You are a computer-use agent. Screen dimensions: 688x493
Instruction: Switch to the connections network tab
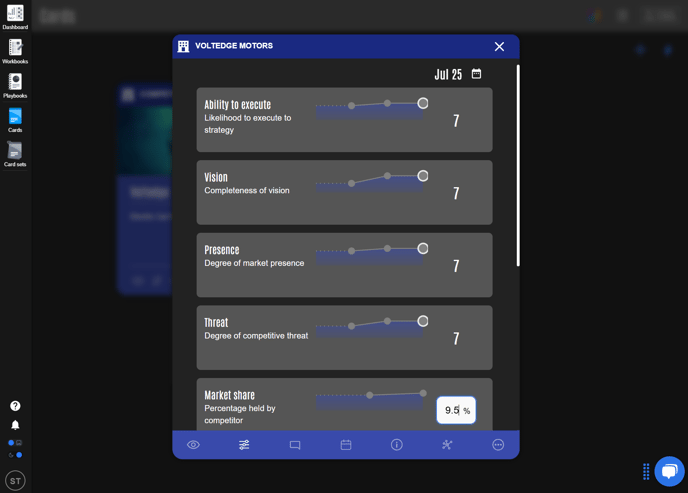(447, 445)
